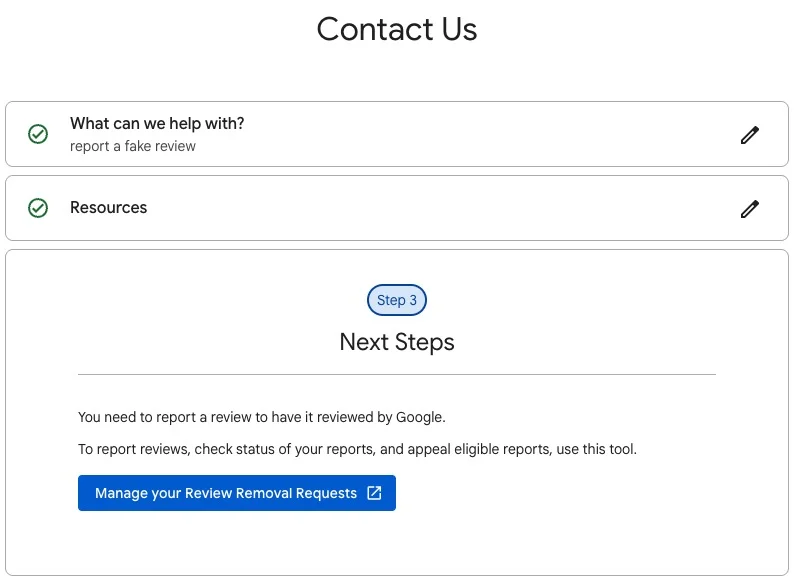Click the green checkmark next to Resources
Screen dimensions: 794x582
(38, 208)
